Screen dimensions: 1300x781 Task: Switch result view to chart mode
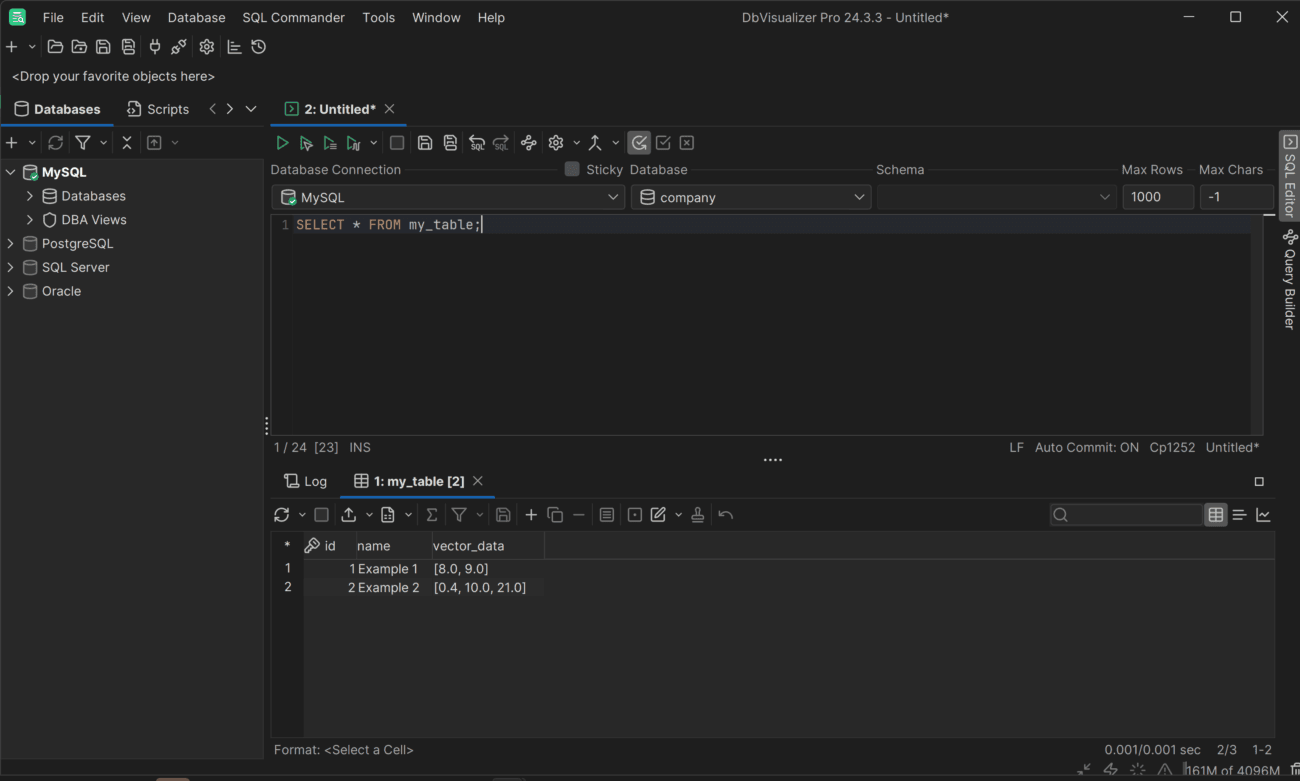point(1263,515)
